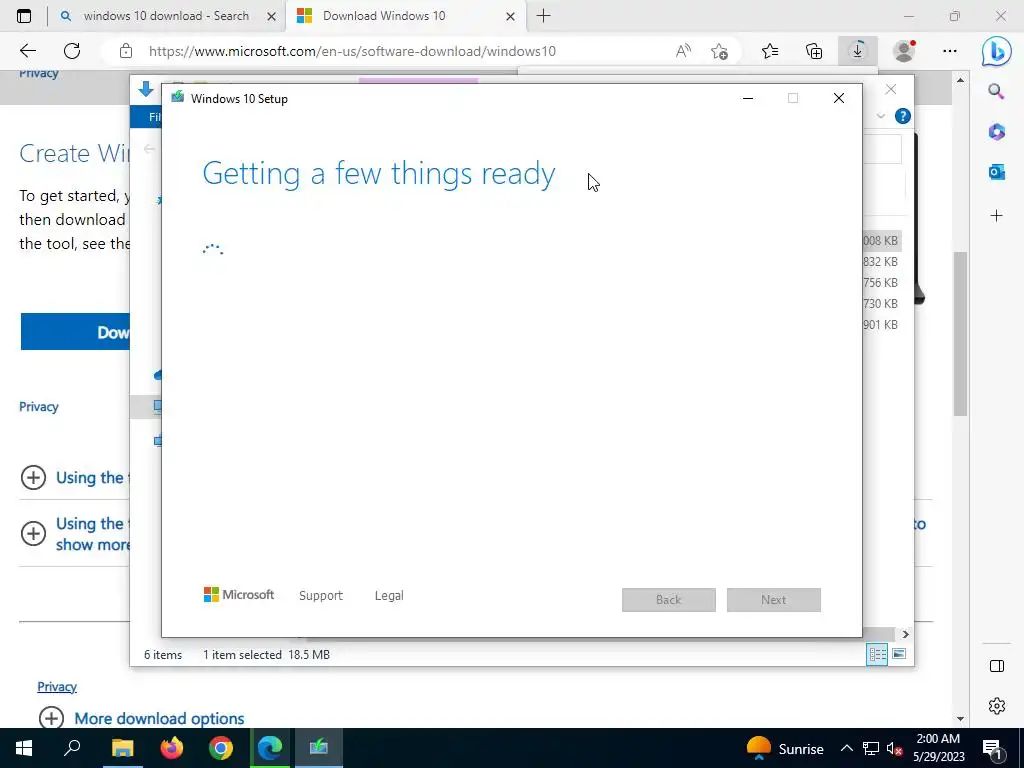Image resolution: width=1024 pixels, height=768 pixels.
Task: Activate Read aloud icon in address bar
Action: [x=683, y=51]
